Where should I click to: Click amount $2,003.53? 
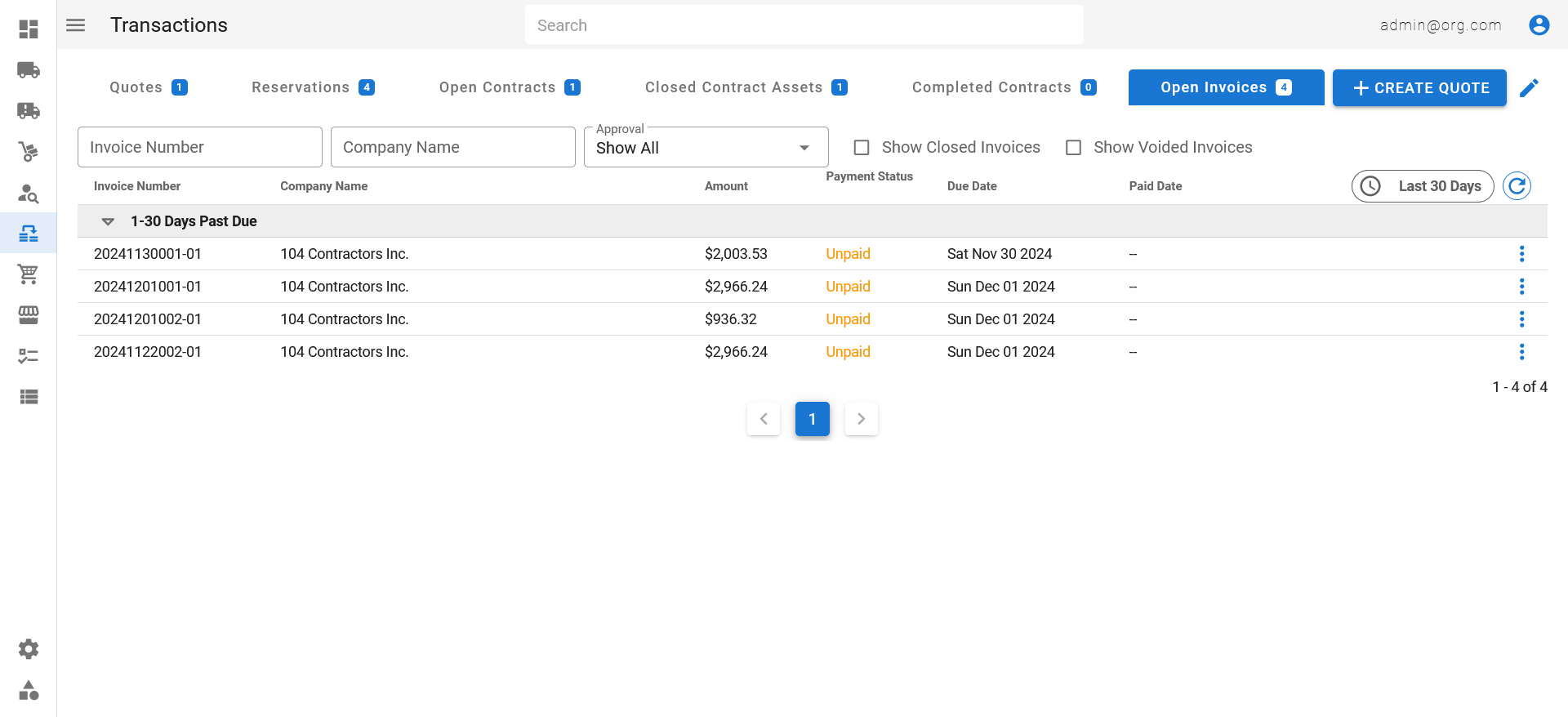coord(736,254)
